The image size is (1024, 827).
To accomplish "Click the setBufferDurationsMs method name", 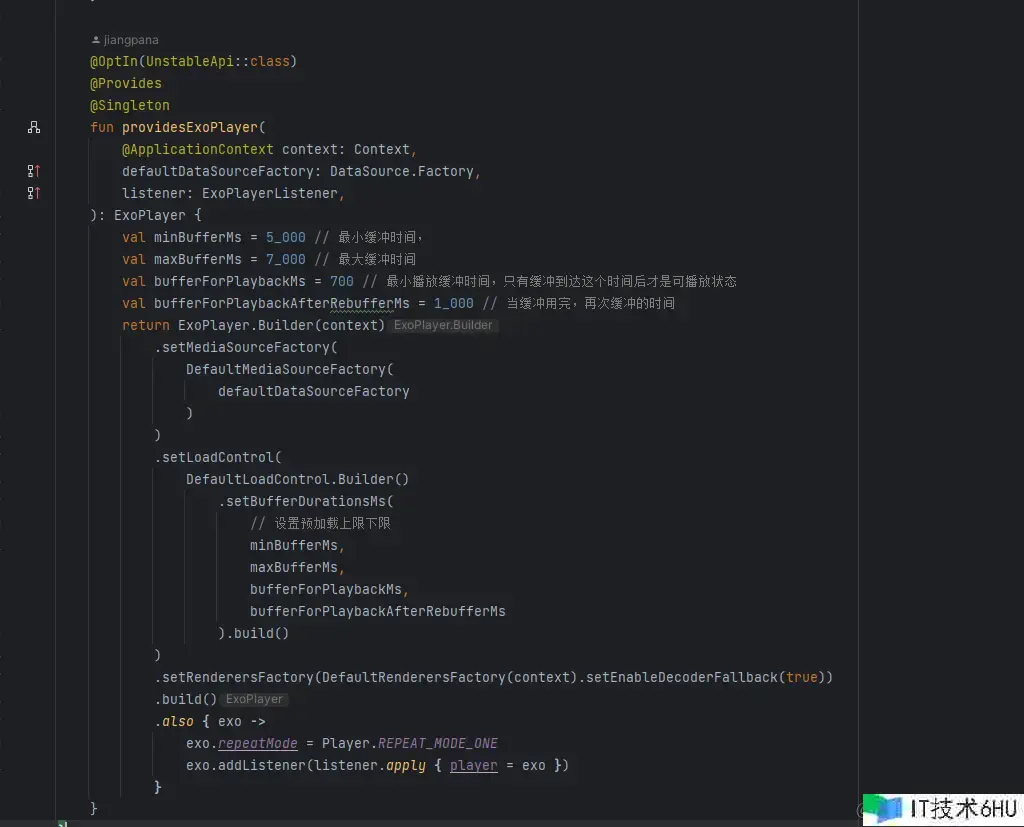I will 306,501.
